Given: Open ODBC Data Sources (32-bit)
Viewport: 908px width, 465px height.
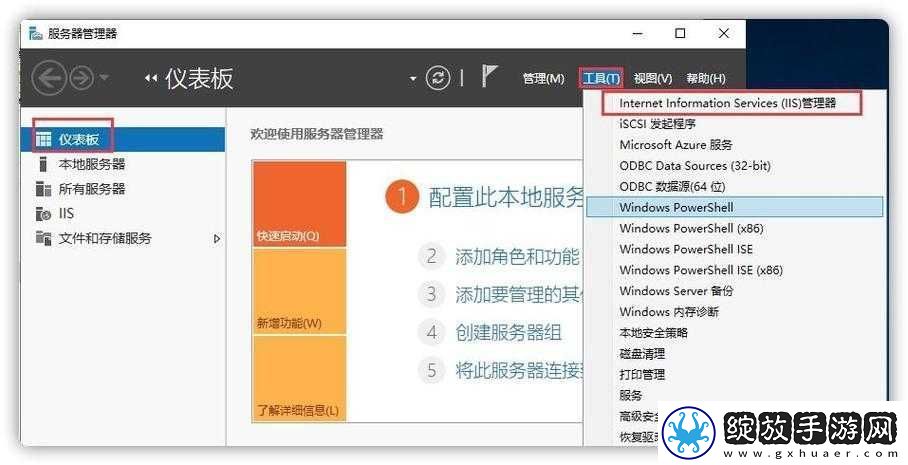Looking at the screenshot, I should tap(695, 166).
